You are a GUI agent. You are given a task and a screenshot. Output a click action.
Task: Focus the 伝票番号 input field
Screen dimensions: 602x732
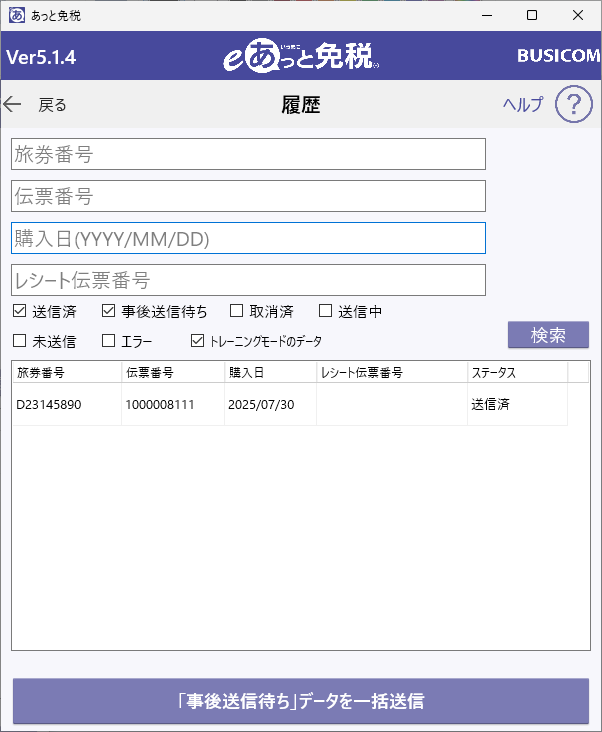tap(248, 196)
